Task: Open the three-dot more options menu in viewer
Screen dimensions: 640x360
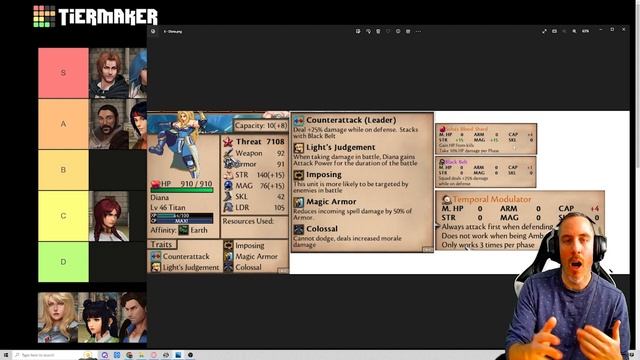Action: [x=418, y=31]
